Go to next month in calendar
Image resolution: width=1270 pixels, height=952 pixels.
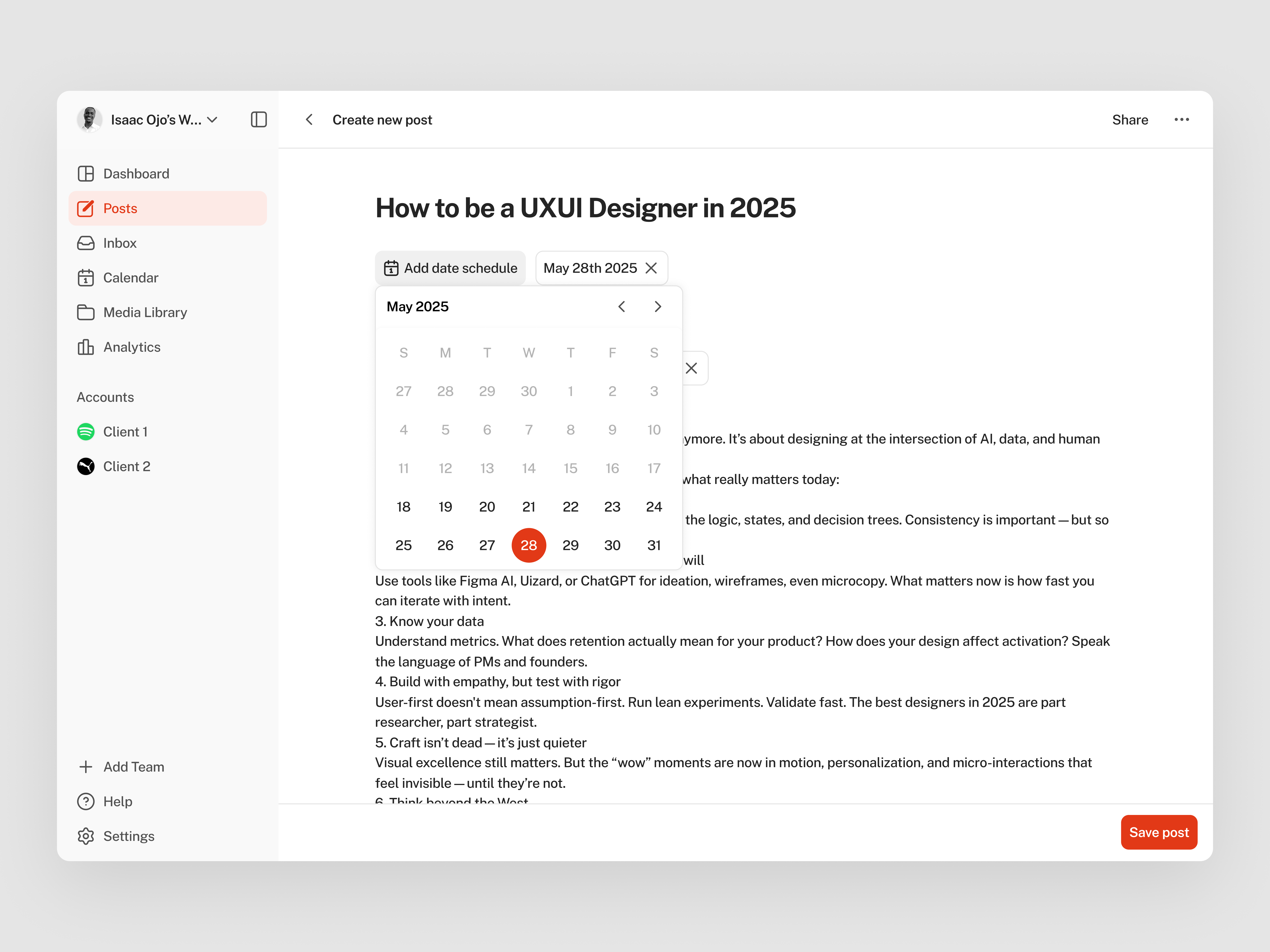tap(658, 306)
